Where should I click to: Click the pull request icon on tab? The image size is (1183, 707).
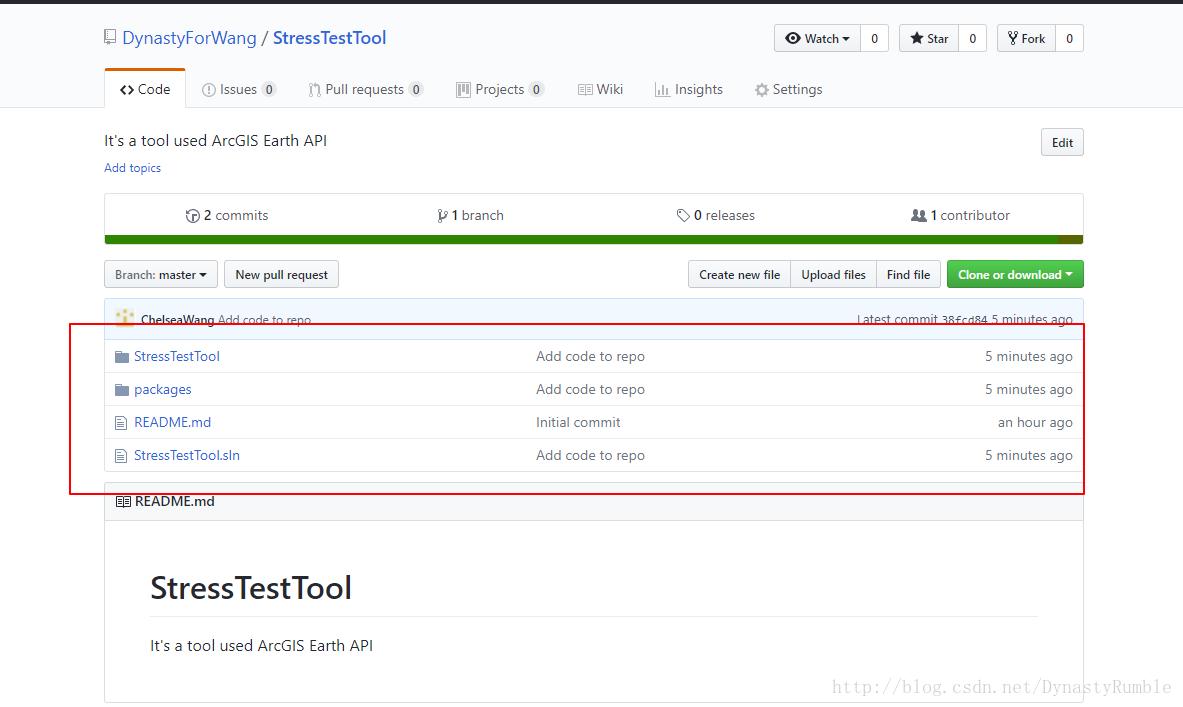click(x=315, y=90)
